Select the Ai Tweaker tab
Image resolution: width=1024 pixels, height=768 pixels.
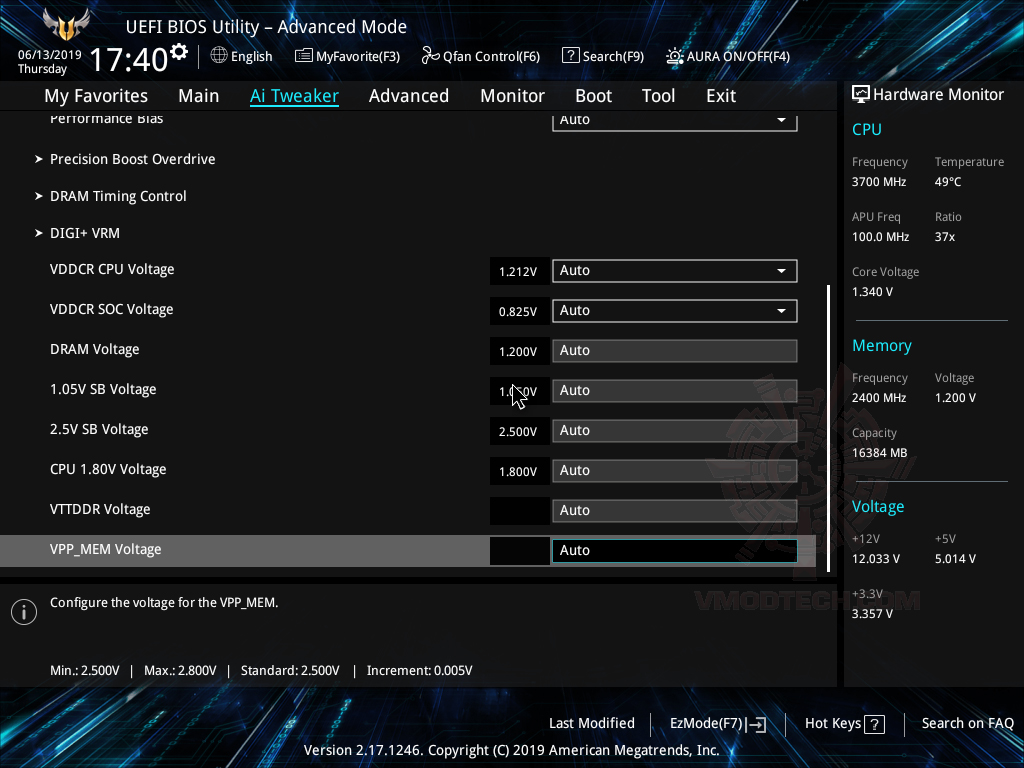pyautogui.click(x=295, y=96)
